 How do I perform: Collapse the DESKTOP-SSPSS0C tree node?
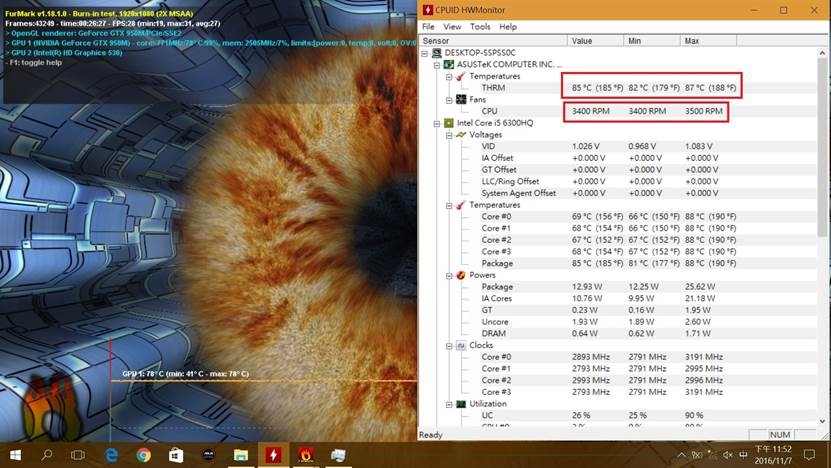coord(425,53)
